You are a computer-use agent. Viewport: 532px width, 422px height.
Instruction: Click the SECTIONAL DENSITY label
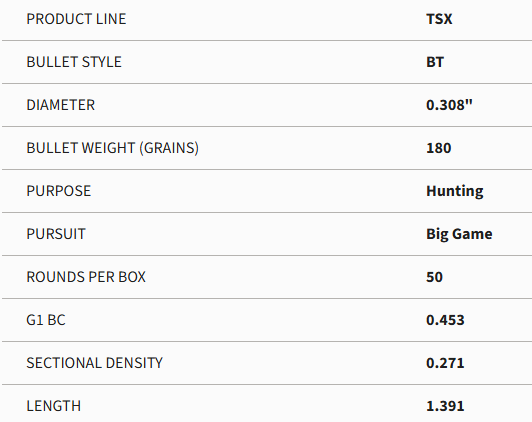coord(95,363)
